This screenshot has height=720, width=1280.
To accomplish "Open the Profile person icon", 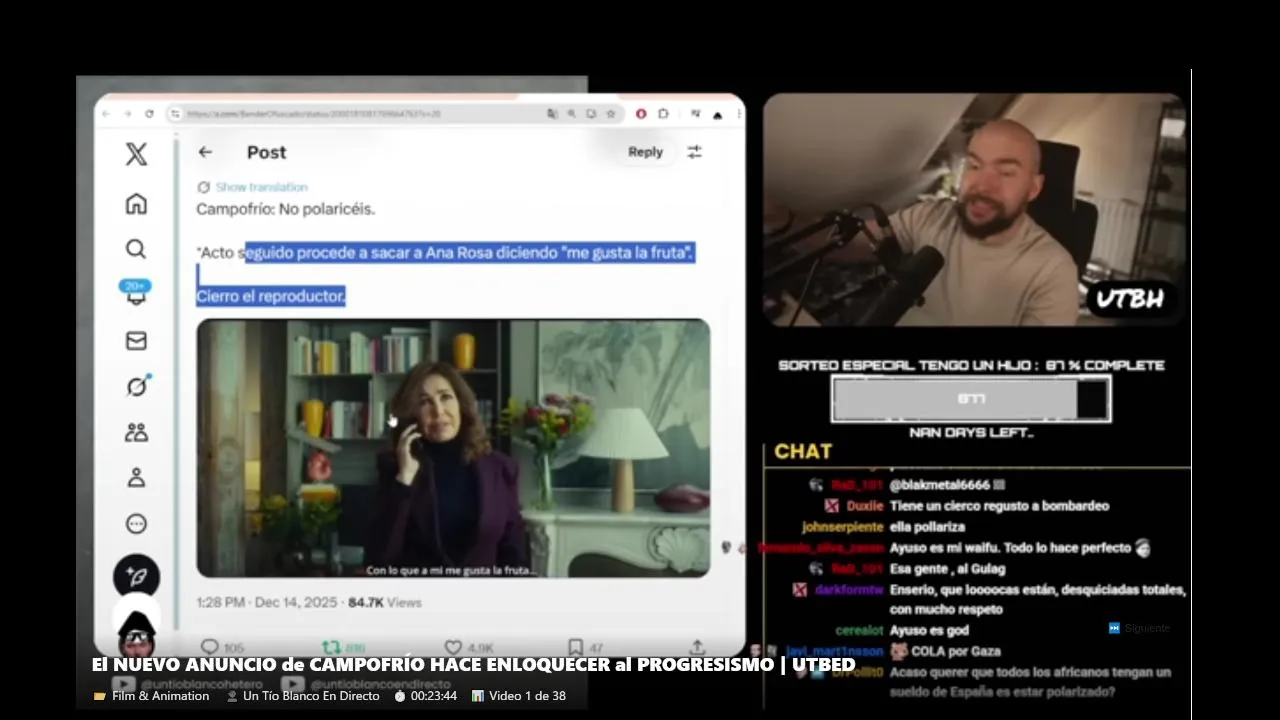I will click(136, 477).
